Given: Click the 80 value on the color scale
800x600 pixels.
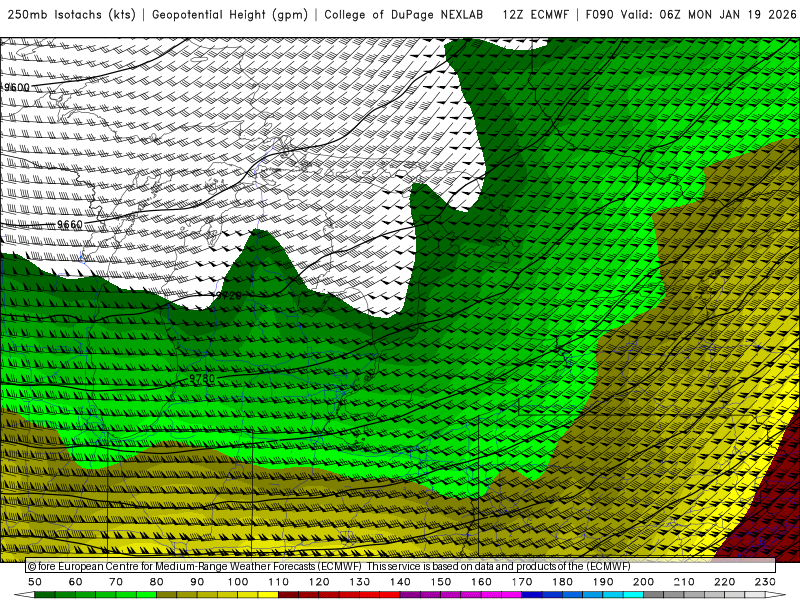Looking at the screenshot, I should (157, 582).
